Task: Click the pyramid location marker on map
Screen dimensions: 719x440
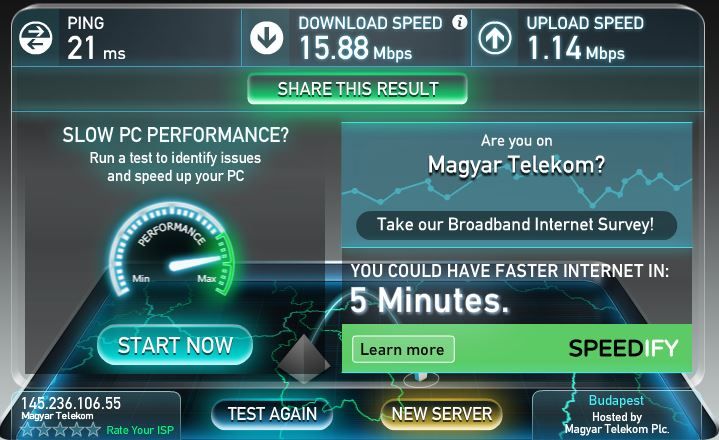Action: point(304,359)
